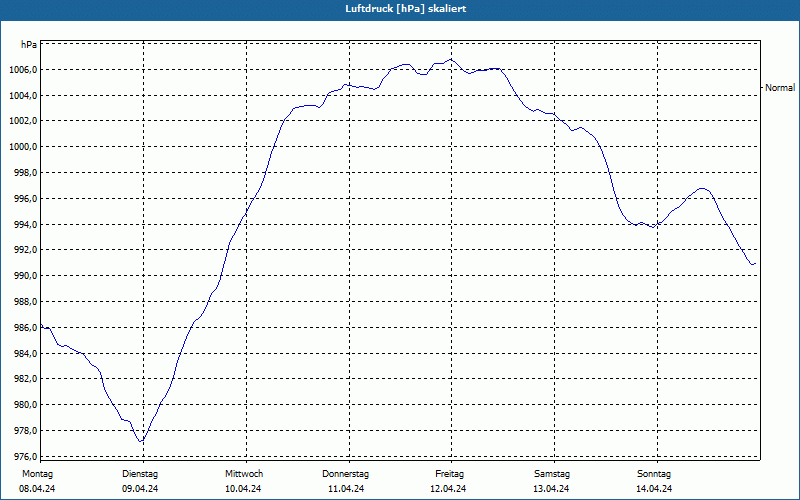This screenshot has height=500, width=800.
Task: Select the 1000,0 axis value
Action: point(23,147)
